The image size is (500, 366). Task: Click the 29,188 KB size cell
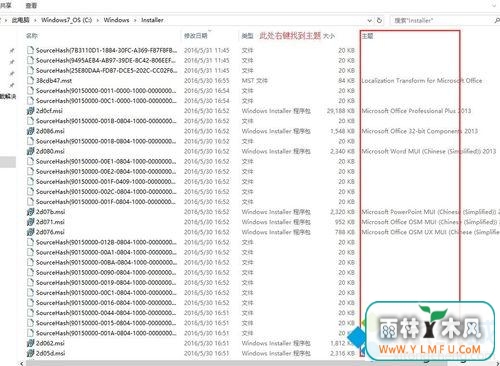click(x=341, y=111)
